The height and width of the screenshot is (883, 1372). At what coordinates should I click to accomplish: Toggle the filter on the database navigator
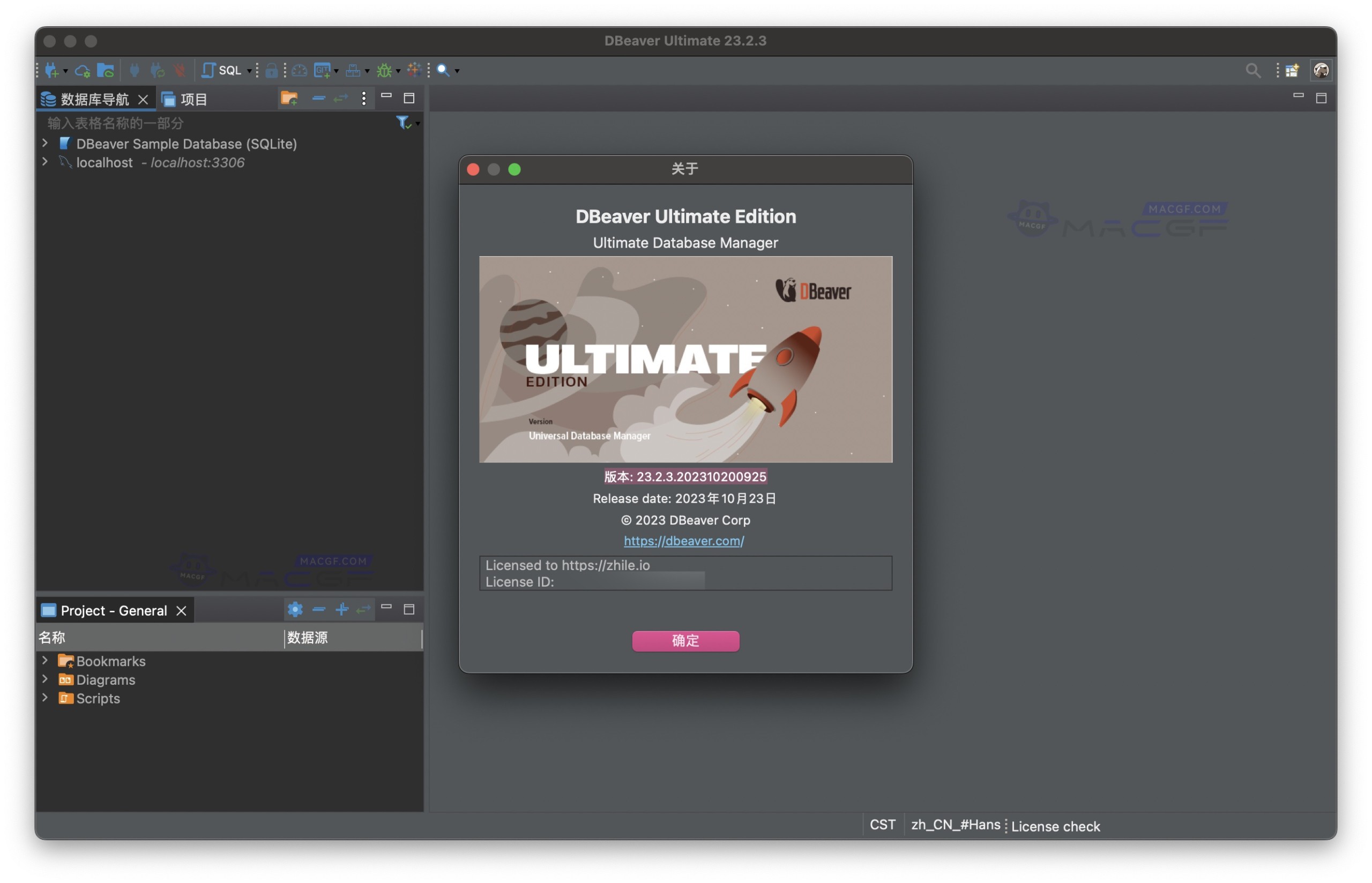(x=402, y=122)
